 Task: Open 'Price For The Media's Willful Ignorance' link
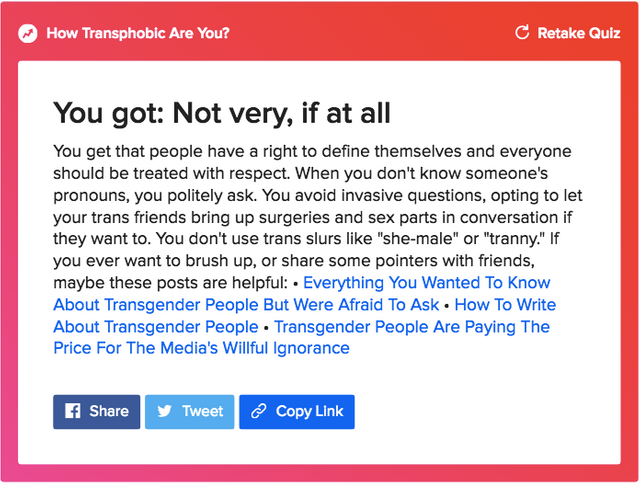click(x=202, y=348)
